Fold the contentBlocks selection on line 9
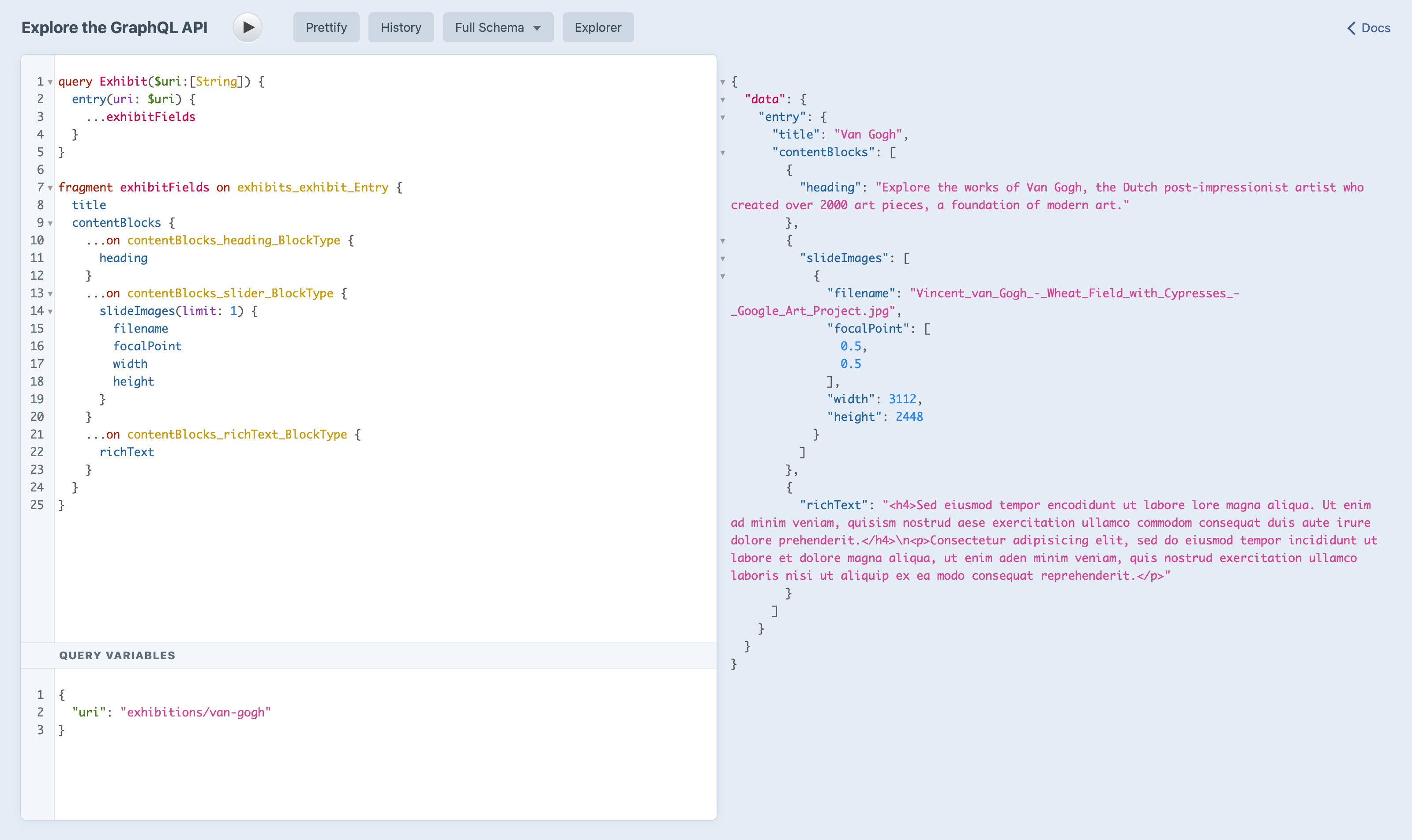The width and height of the screenshot is (1412, 840). tap(50, 224)
